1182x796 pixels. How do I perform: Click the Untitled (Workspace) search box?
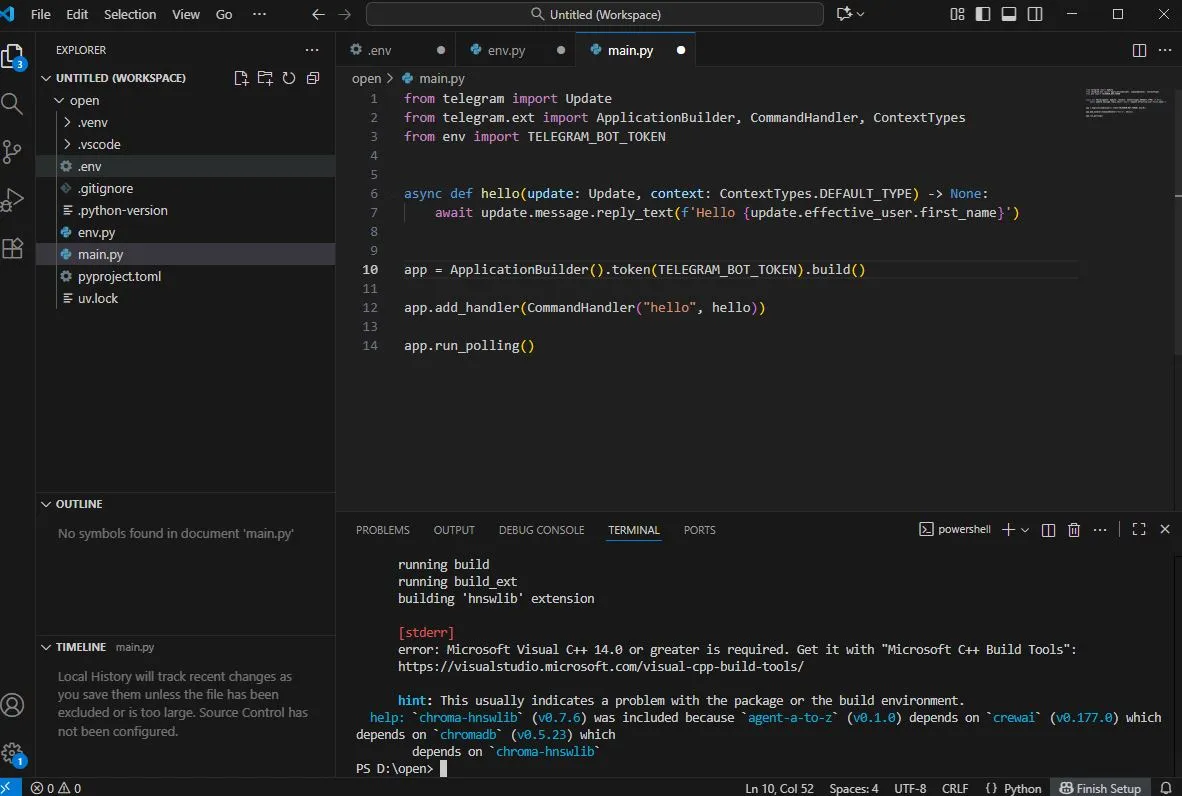[x=595, y=14]
